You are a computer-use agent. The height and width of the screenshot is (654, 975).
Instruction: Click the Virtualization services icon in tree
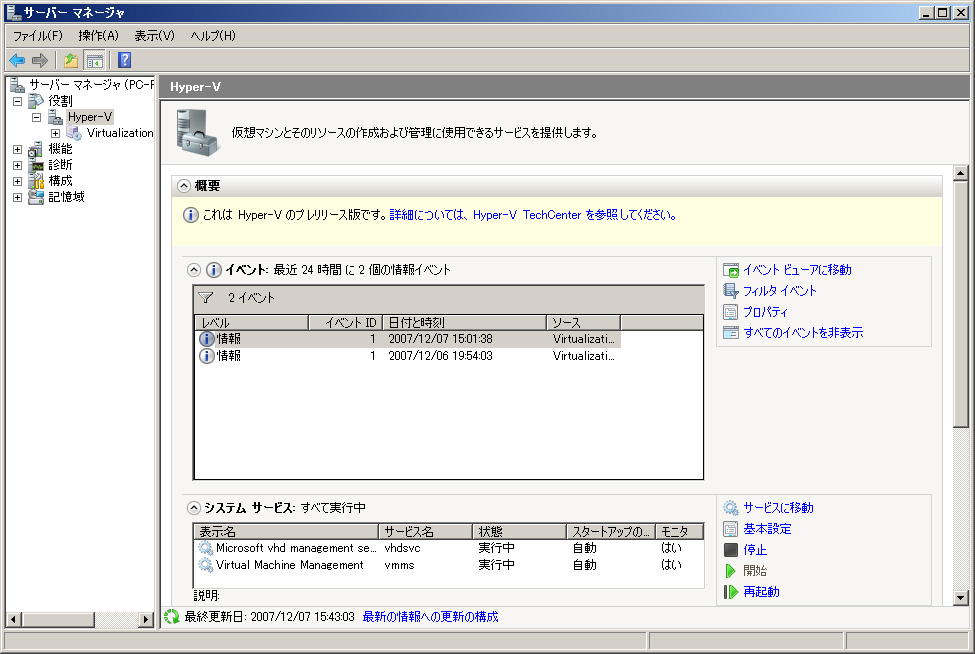coord(74,133)
